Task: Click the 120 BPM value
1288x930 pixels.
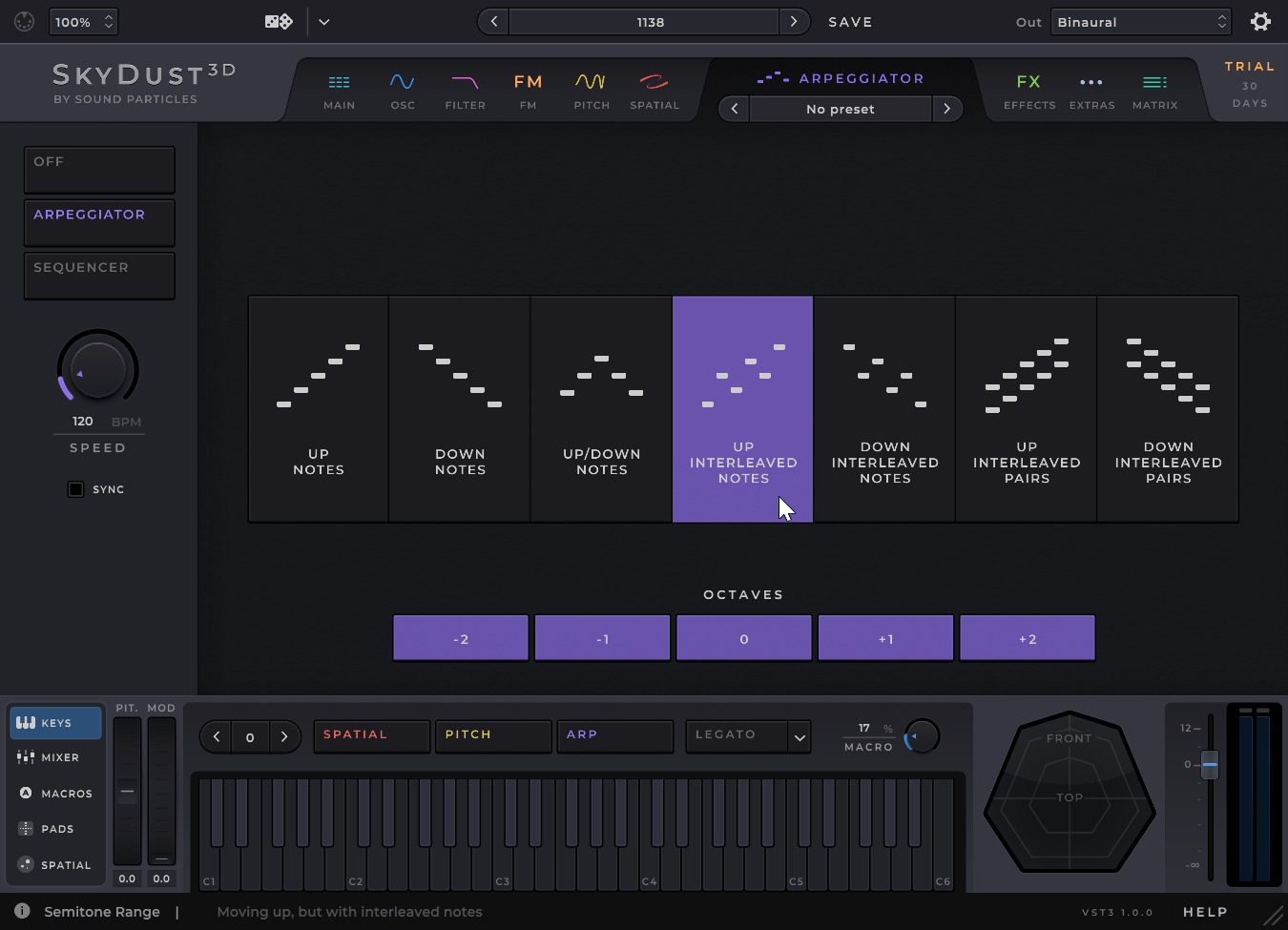Action: coord(83,421)
